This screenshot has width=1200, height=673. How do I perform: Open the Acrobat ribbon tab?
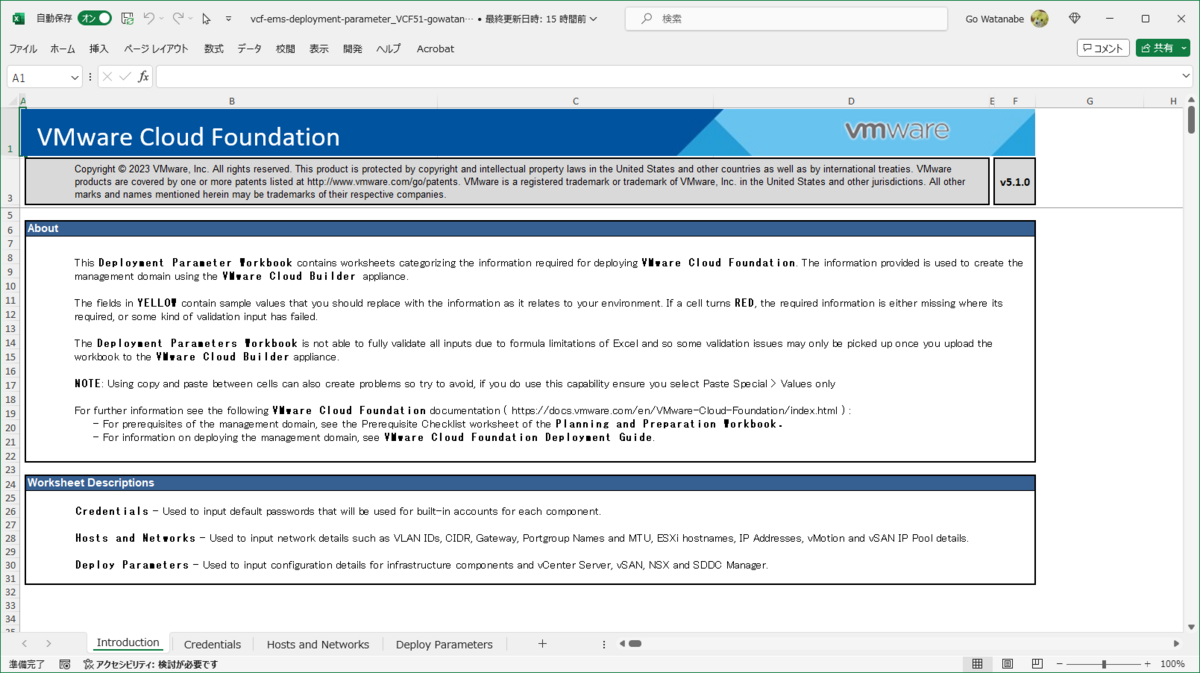pos(435,48)
